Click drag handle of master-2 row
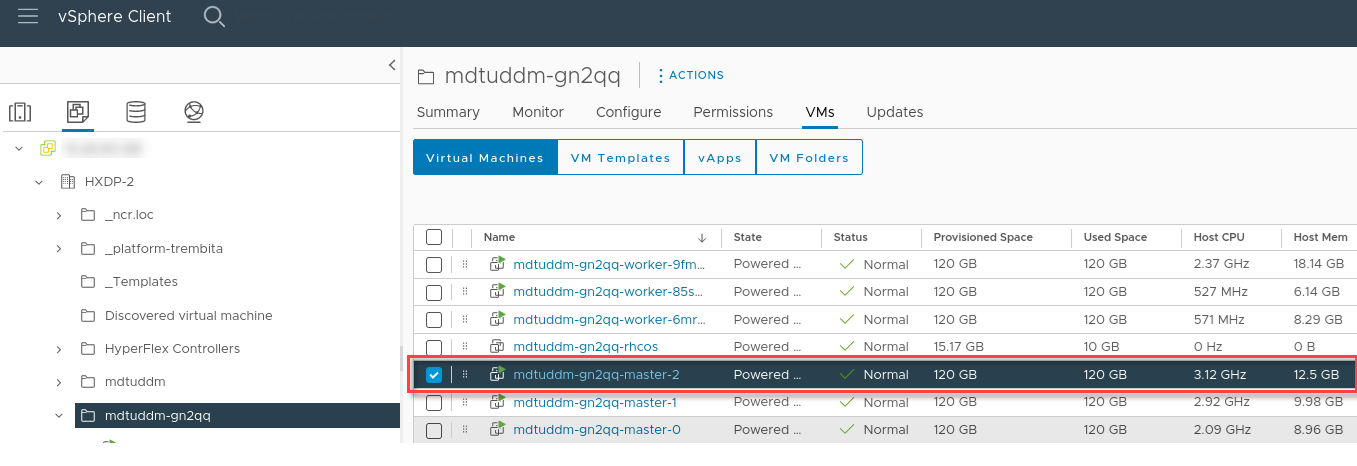Screen dimensions: 1357x466 point(465,375)
